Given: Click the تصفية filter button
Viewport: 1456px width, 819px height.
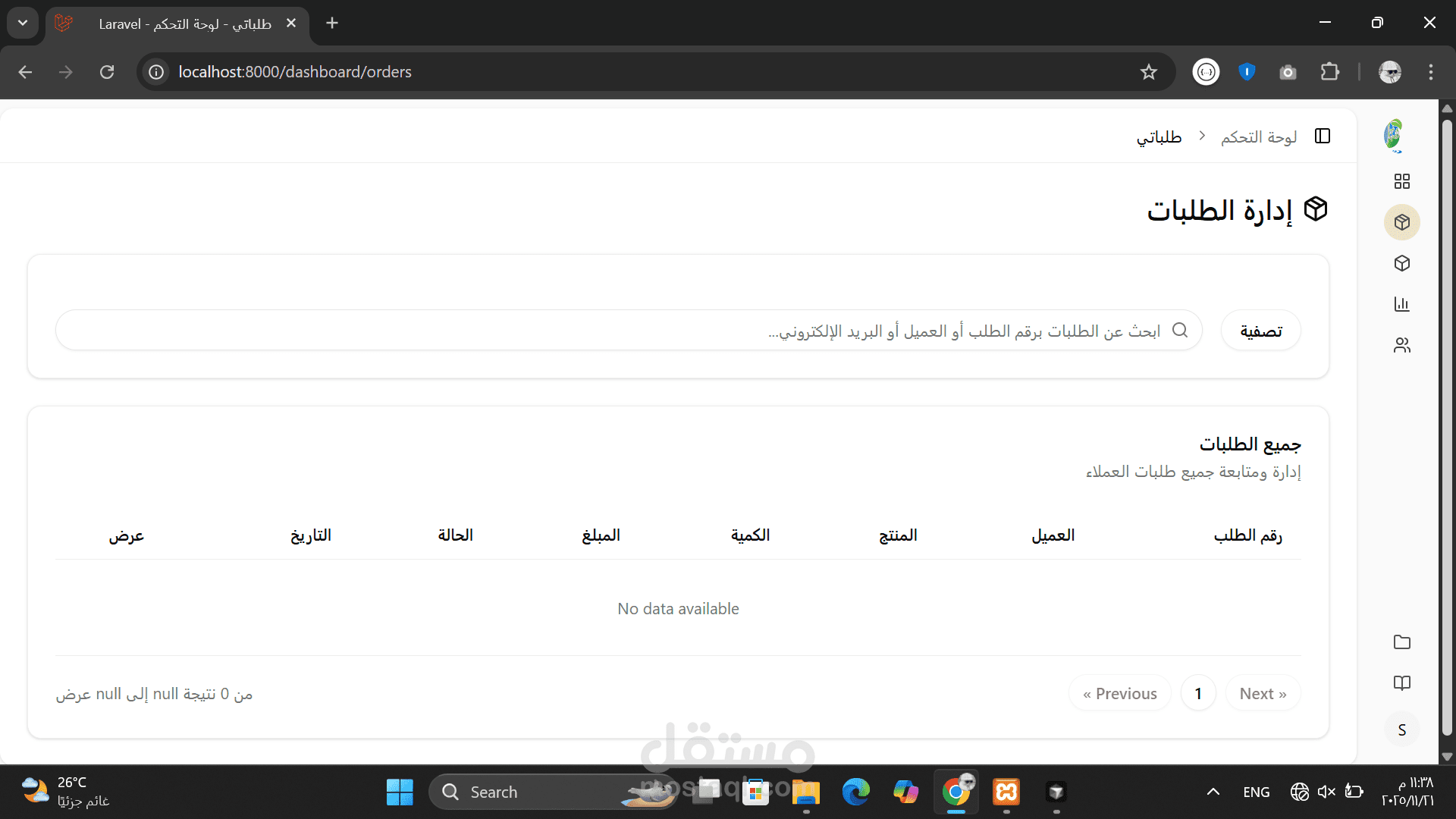Looking at the screenshot, I should 1260,331.
